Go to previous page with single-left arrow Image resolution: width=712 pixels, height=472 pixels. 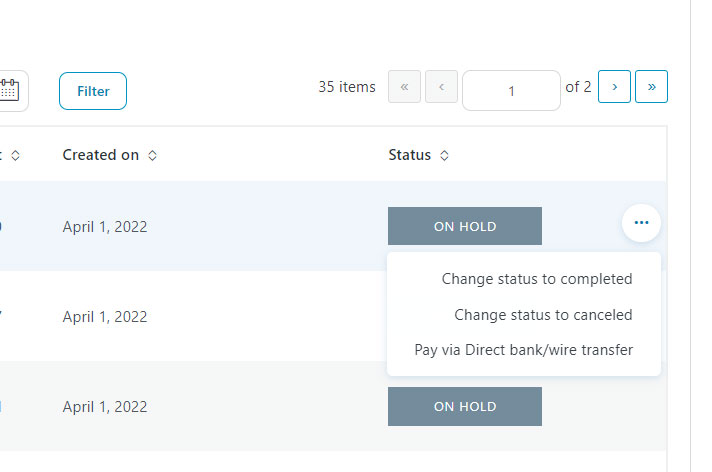(441, 87)
